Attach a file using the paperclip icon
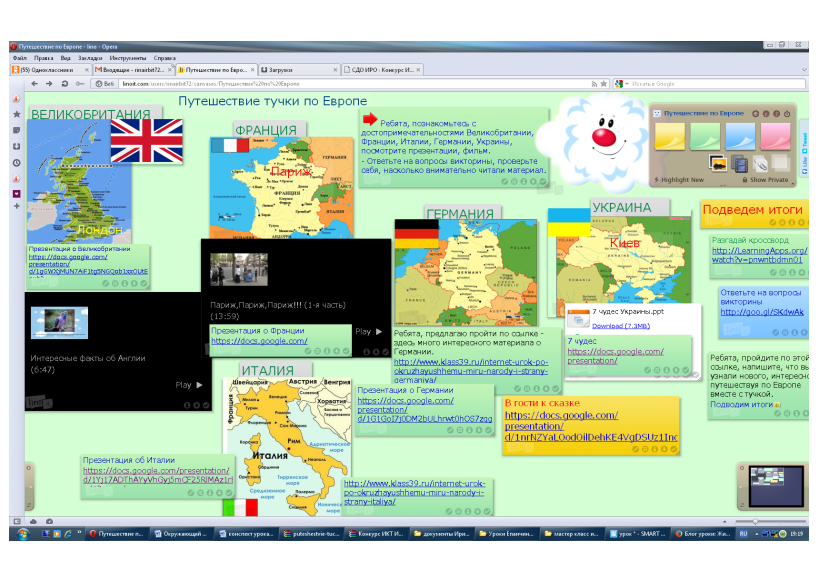This screenshot has height=563, width=831. (x=761, y=164)
